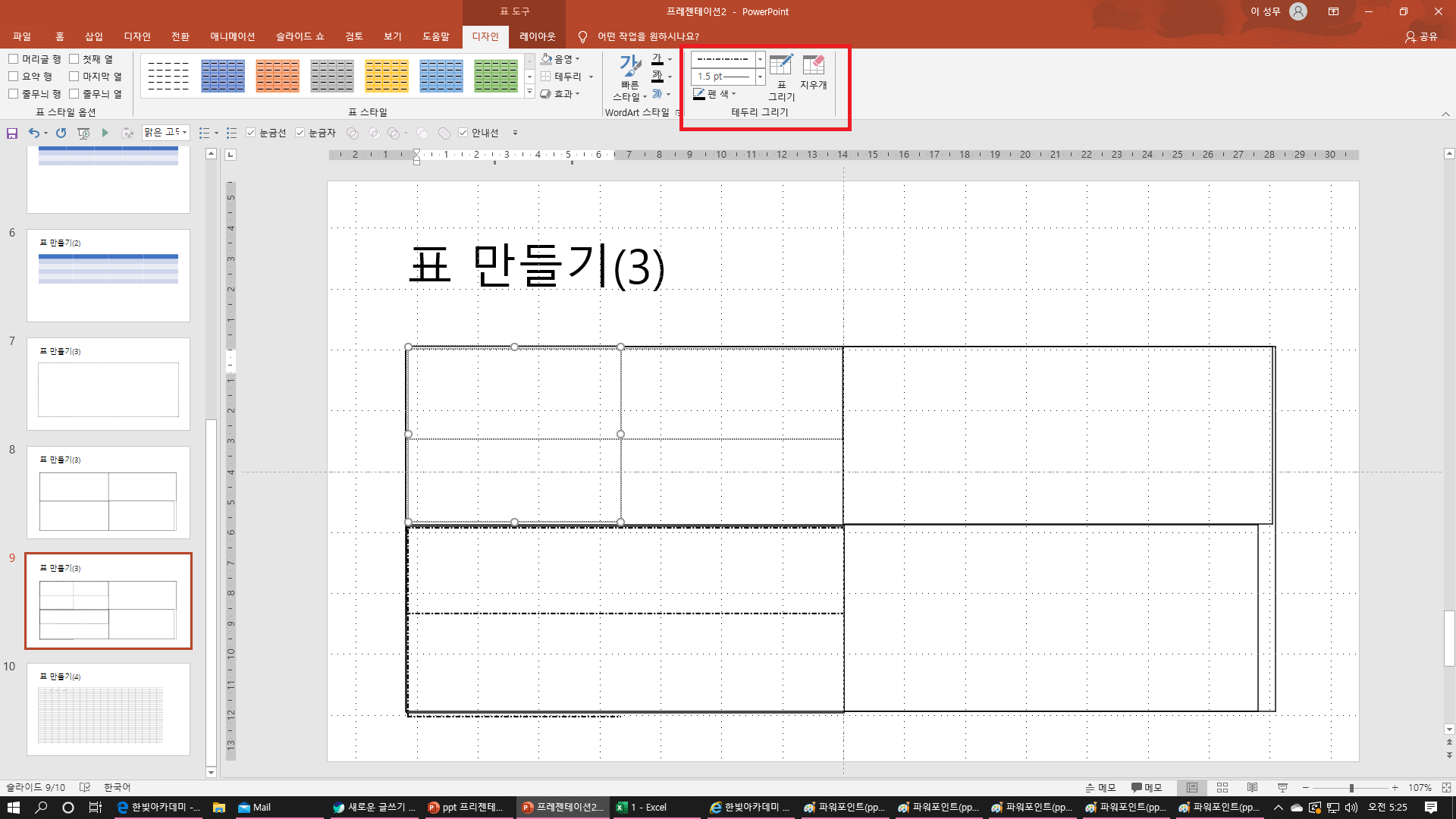Image resolution: width=1456 pixels, height=819 pixels.
Task: Open the pen style line dropdown
Action: (760, 59)
